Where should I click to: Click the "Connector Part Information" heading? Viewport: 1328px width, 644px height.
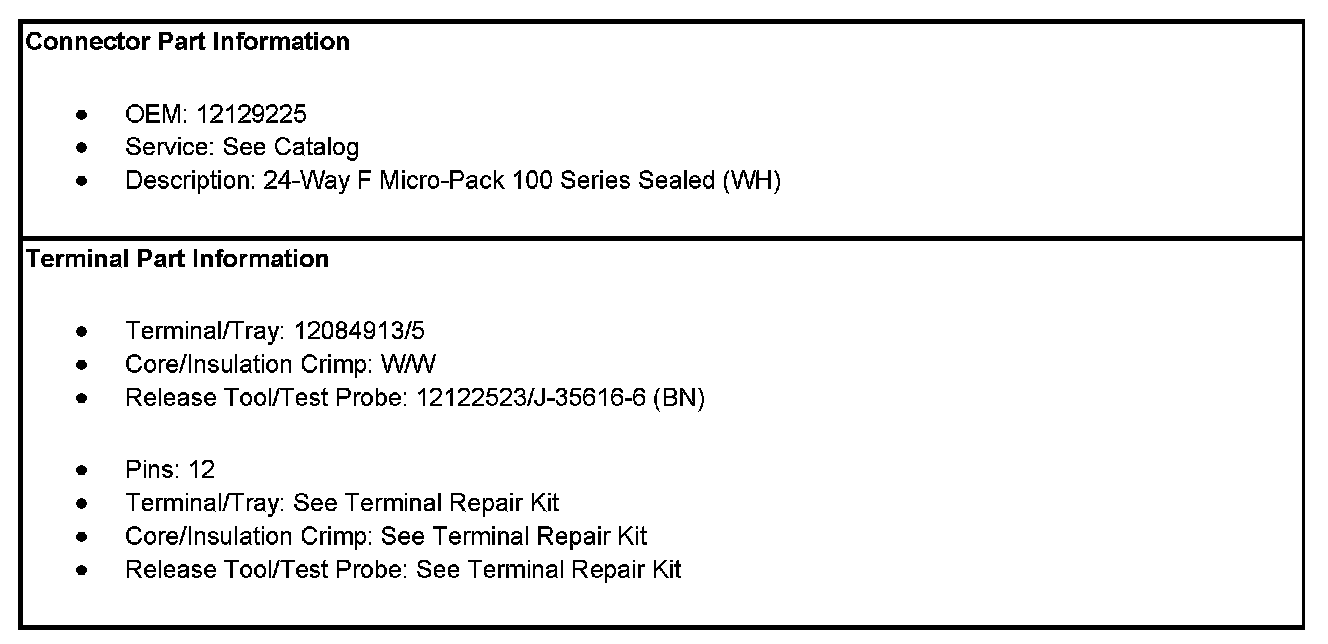pos(187,42)
